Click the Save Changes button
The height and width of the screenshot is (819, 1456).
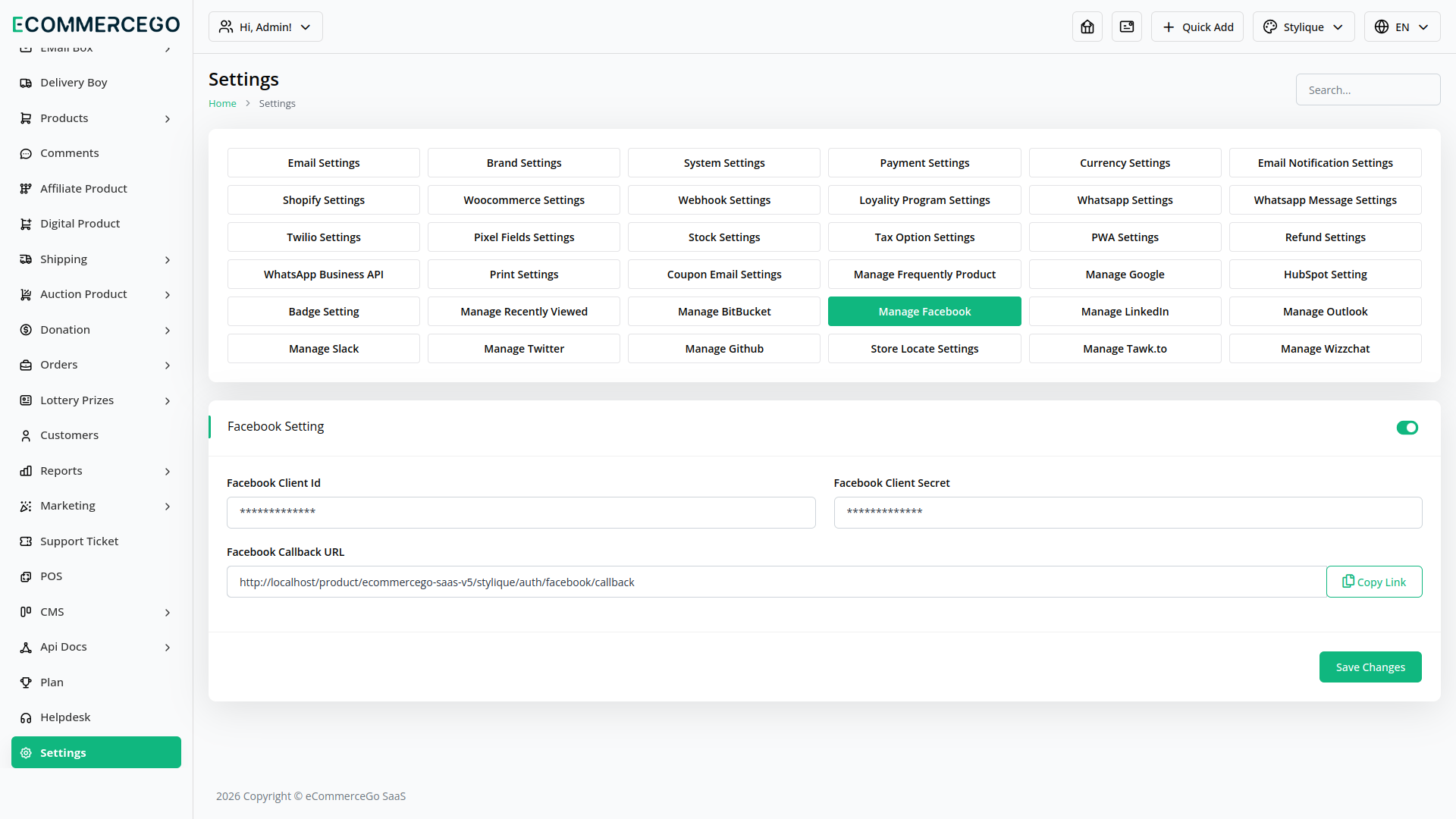pos(1370,667)
